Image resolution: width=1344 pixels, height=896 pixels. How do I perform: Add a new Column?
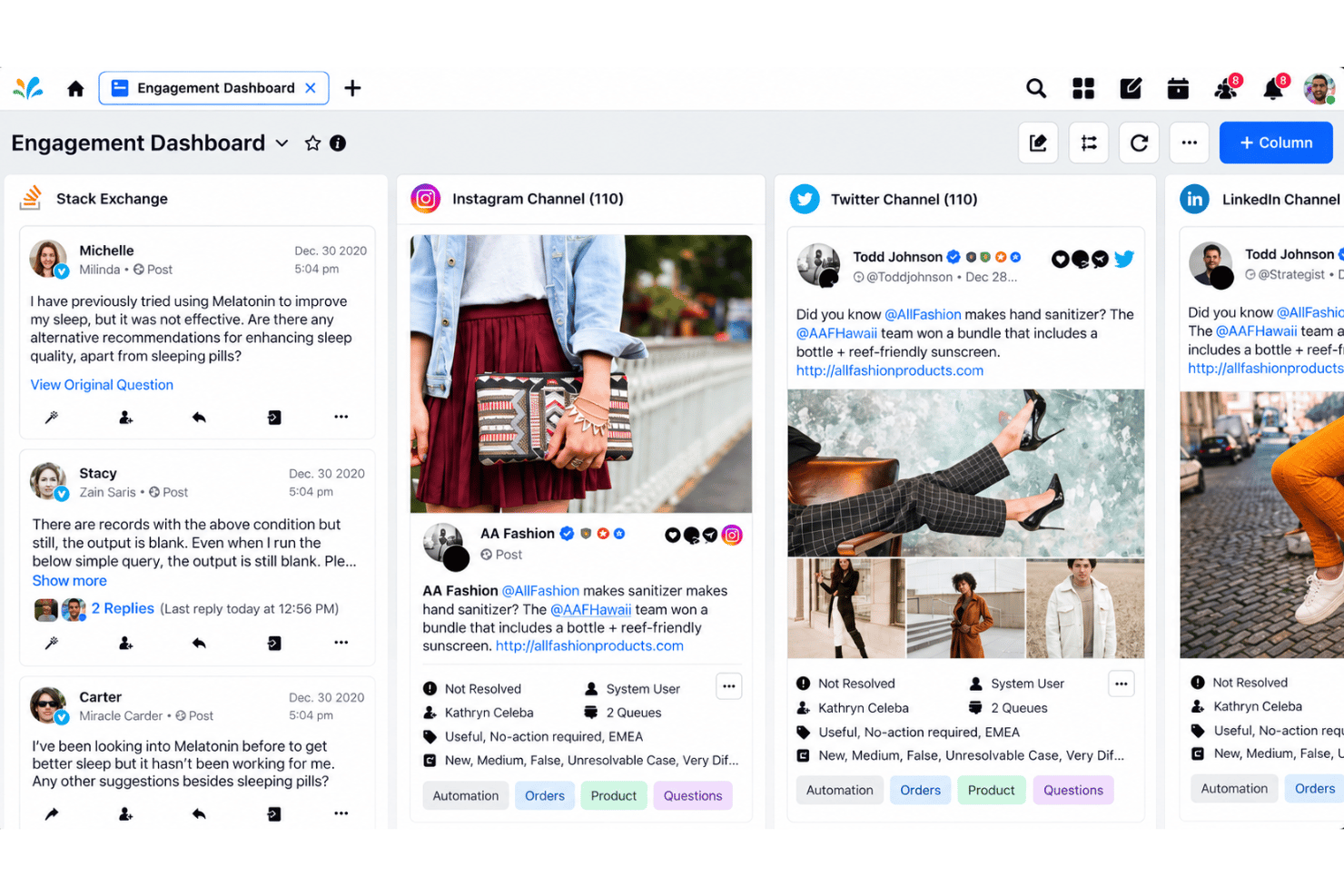pos(1276,143)
